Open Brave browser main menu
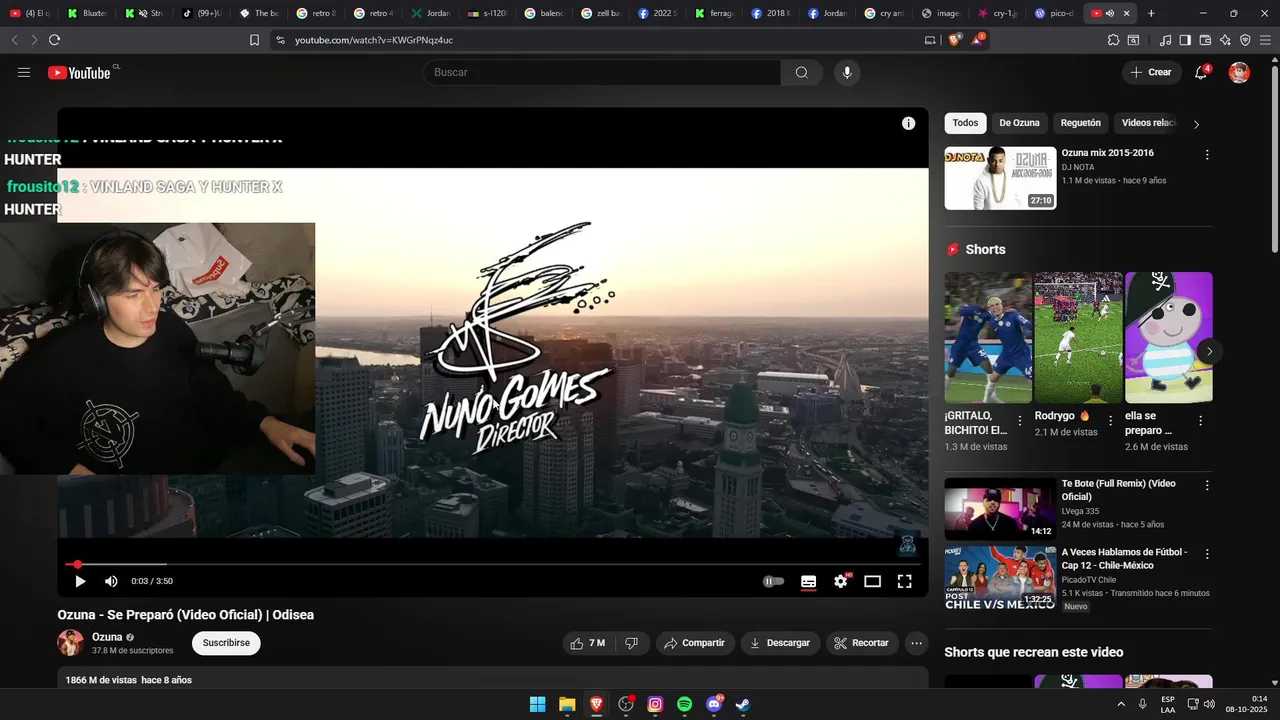The width and height of the screenshot is (1280, 720). (1265, 40)
